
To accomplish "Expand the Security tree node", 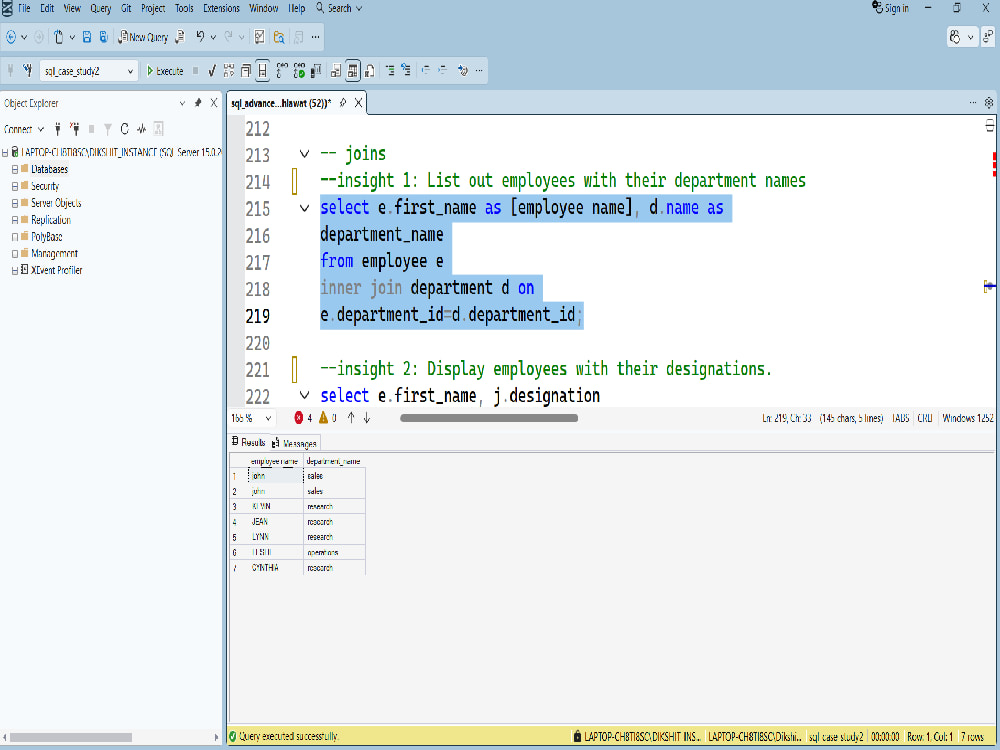I will click(x=15, y=186).
